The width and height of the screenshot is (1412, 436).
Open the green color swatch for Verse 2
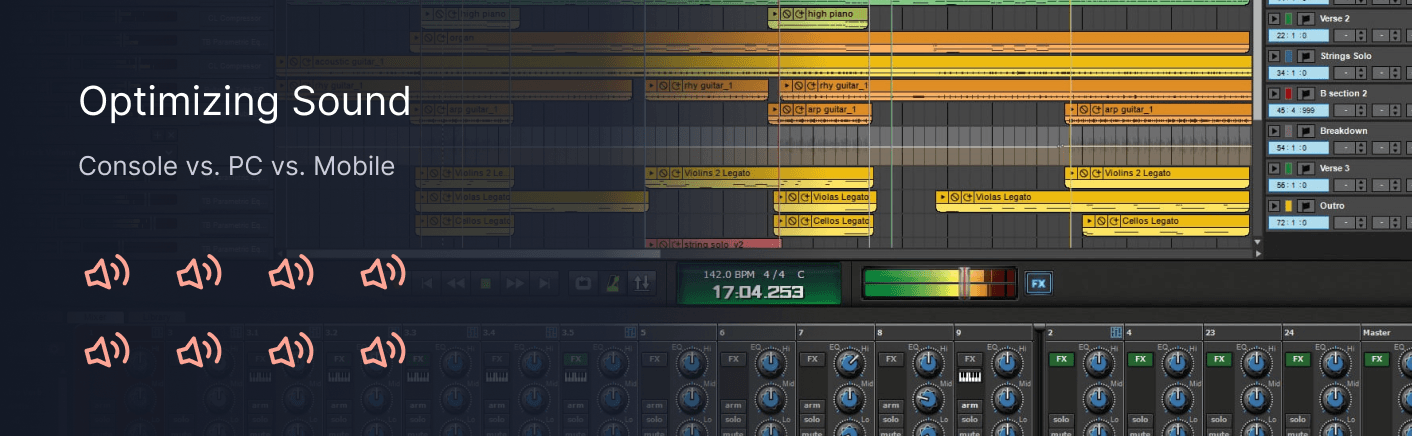click(x=1289, y=19)
